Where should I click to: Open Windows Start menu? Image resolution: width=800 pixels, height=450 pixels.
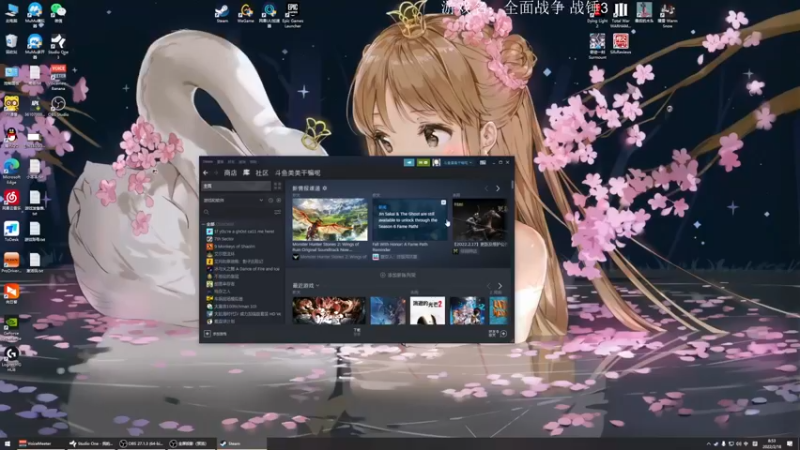point(7,443)
